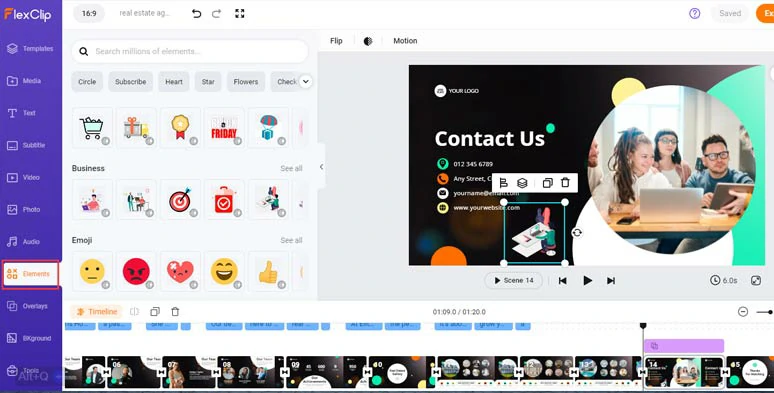Click See all next to Business
The height and width of the screenshot is (393, 774).
[x=291, y=168]
